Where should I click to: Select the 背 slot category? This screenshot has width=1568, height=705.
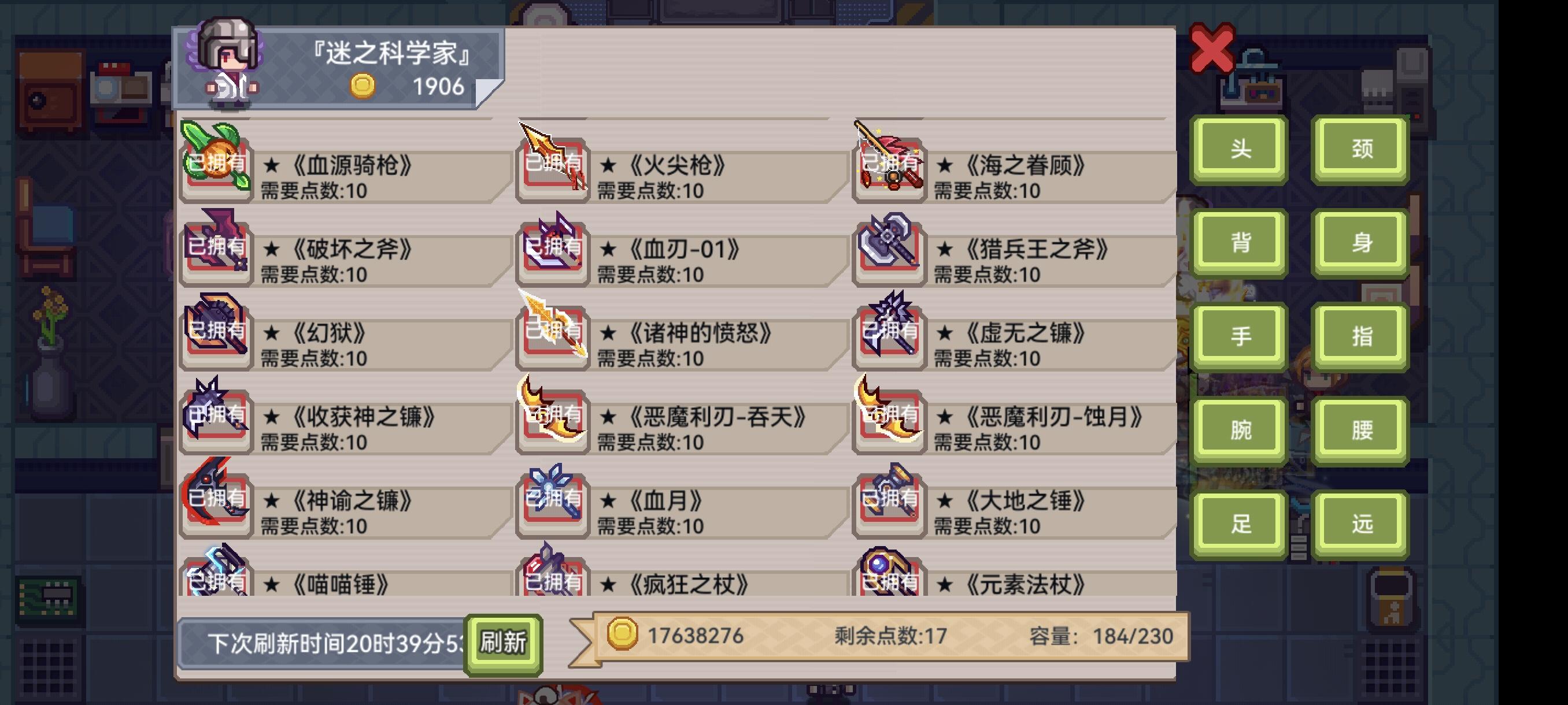click(1240, 243)
